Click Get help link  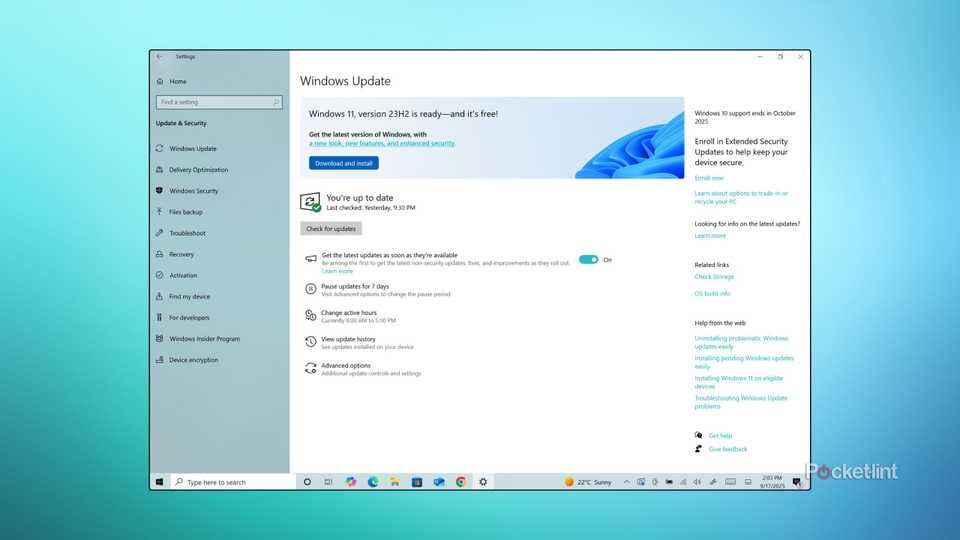pos(720,435)
